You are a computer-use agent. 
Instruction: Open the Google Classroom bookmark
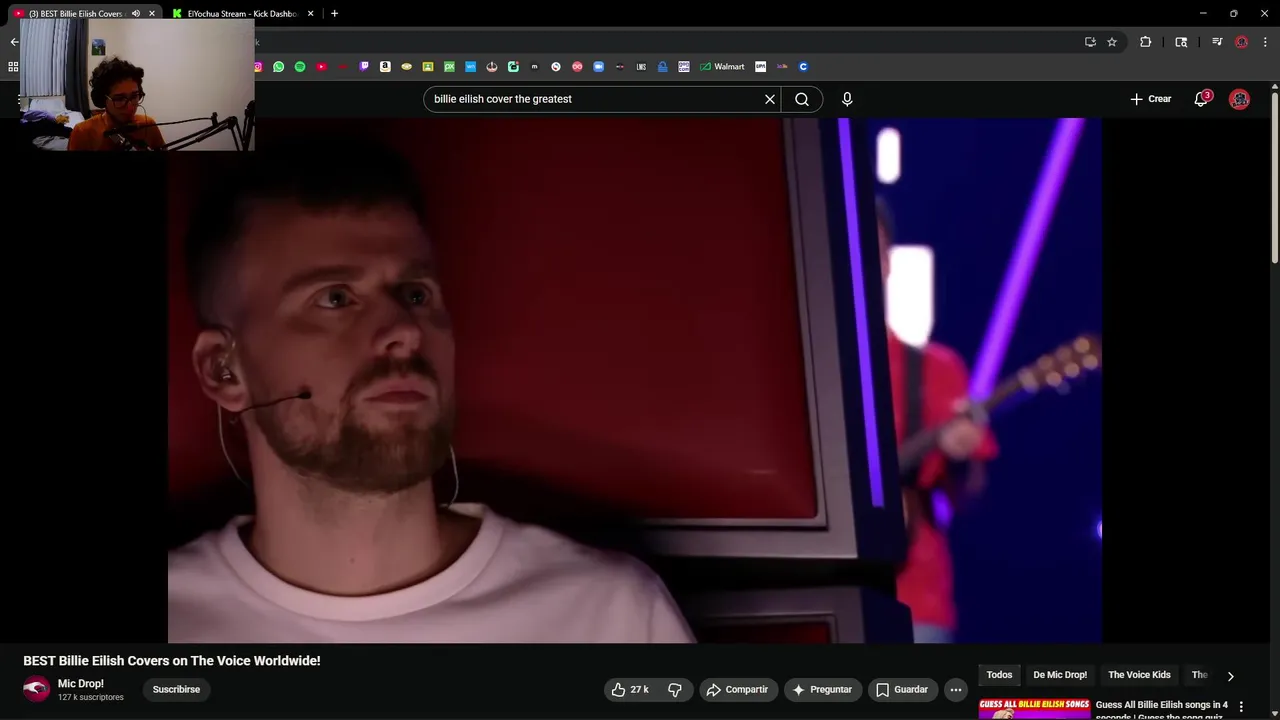click(x=428, y=67)
